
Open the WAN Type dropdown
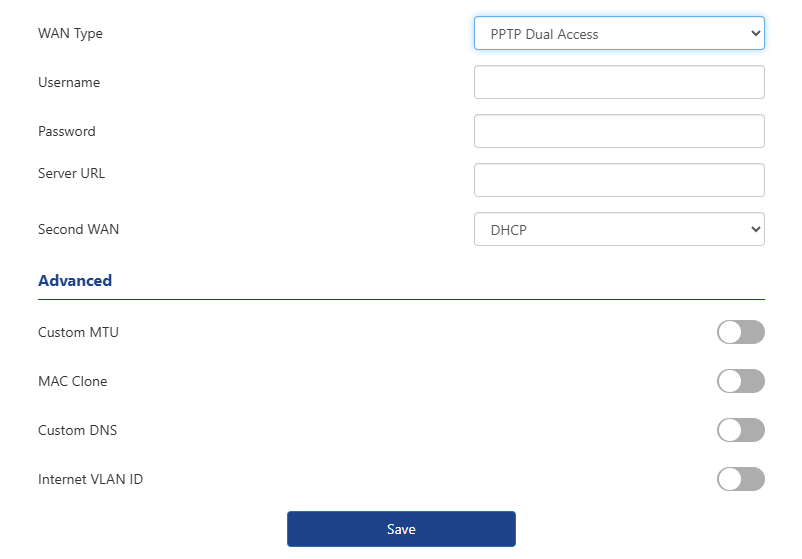tap(618, 33)
